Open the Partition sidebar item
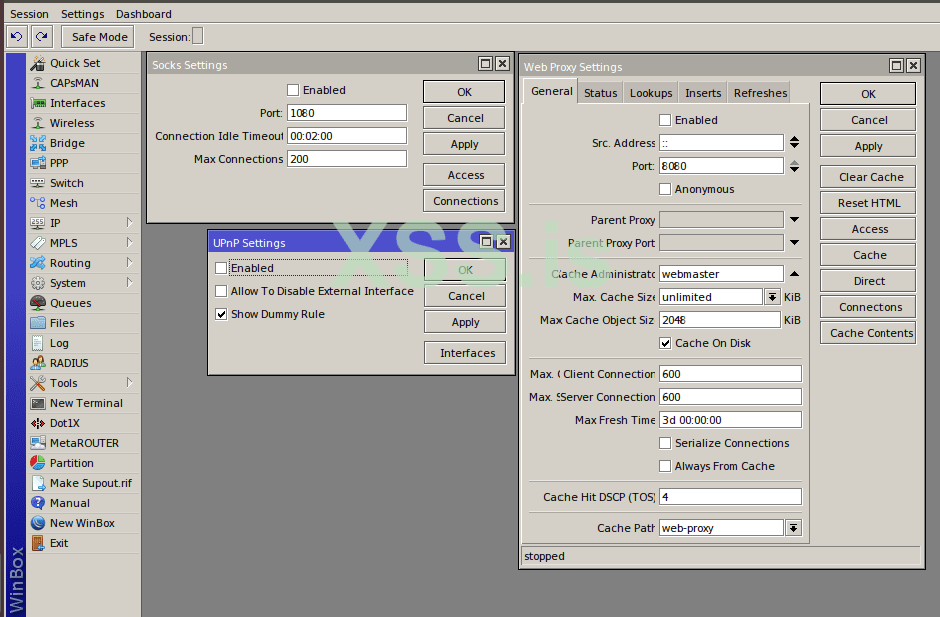 point(84,463)
